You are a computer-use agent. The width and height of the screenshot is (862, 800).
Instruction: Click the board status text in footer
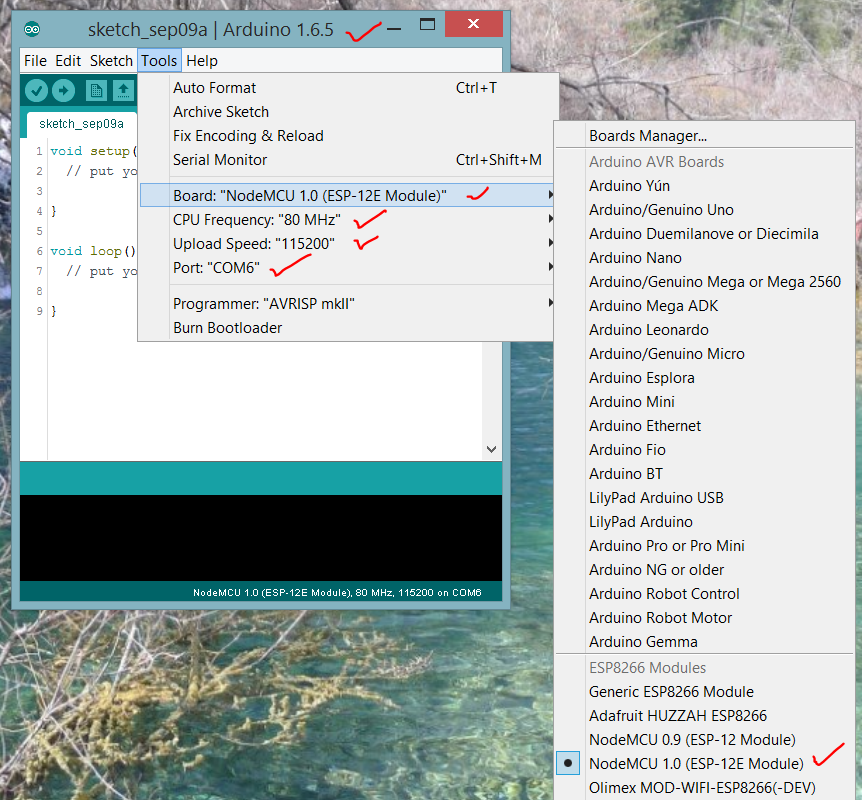click(337, 593)
